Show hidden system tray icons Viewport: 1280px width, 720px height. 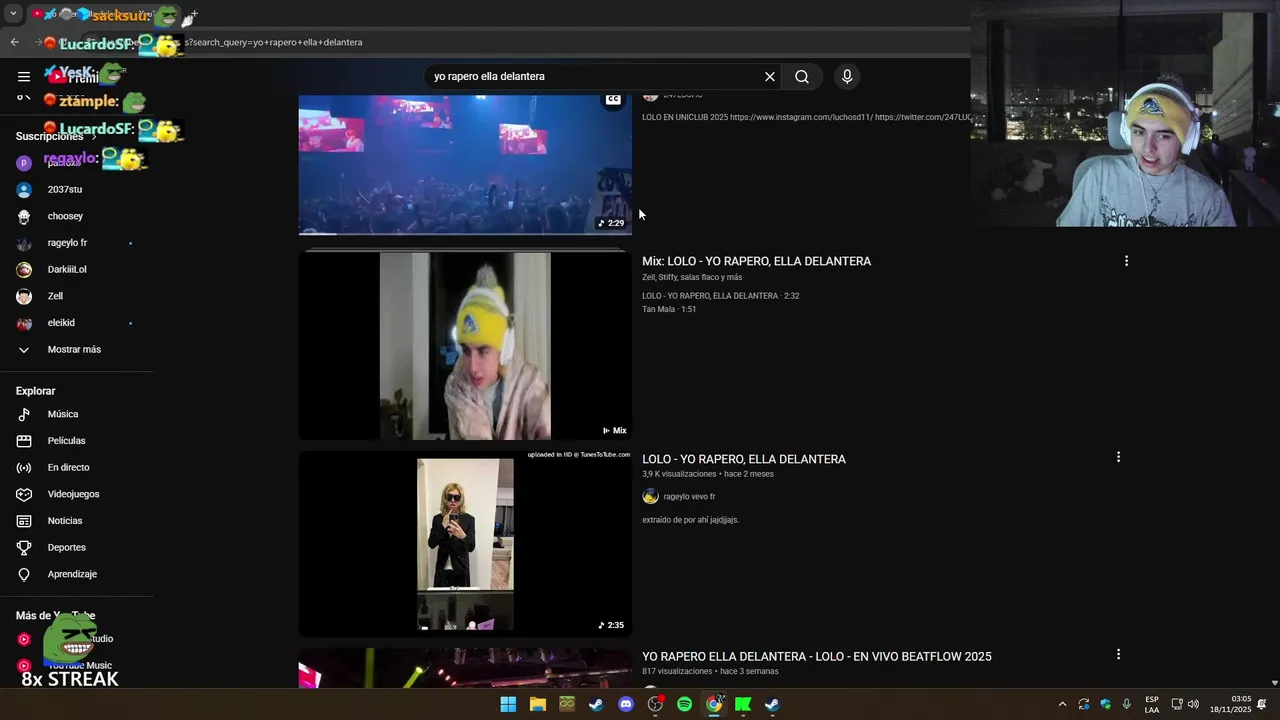[1062, 704]
